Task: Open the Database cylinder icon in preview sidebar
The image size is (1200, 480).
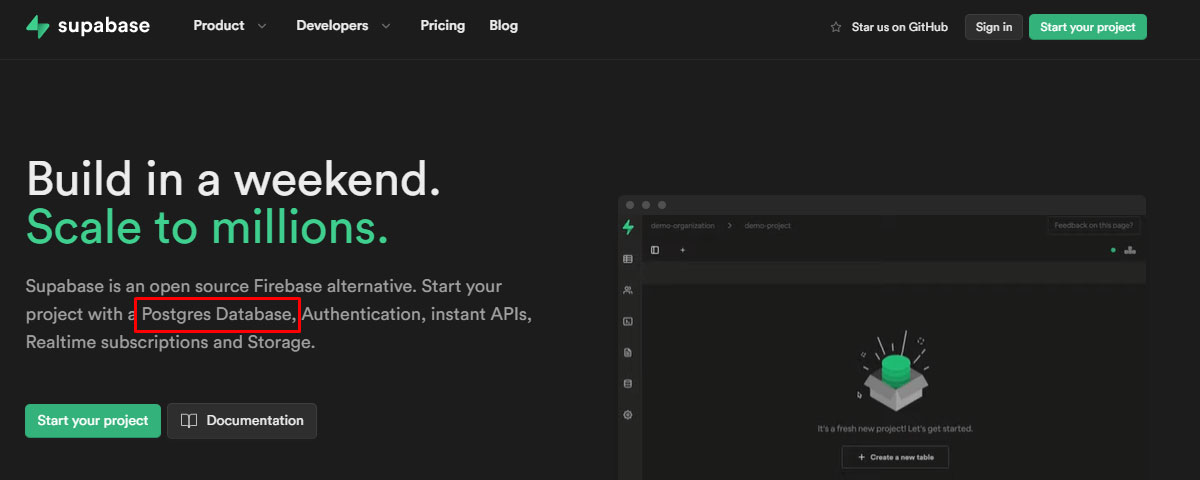Action: pyautogui.click(x=628, y=383)
